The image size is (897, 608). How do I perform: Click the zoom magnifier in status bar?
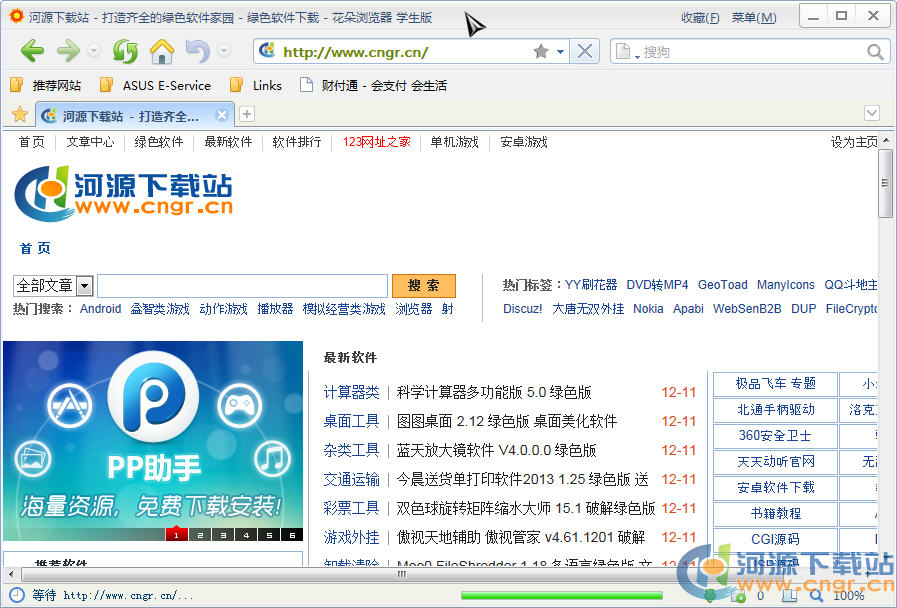(816, 595)
